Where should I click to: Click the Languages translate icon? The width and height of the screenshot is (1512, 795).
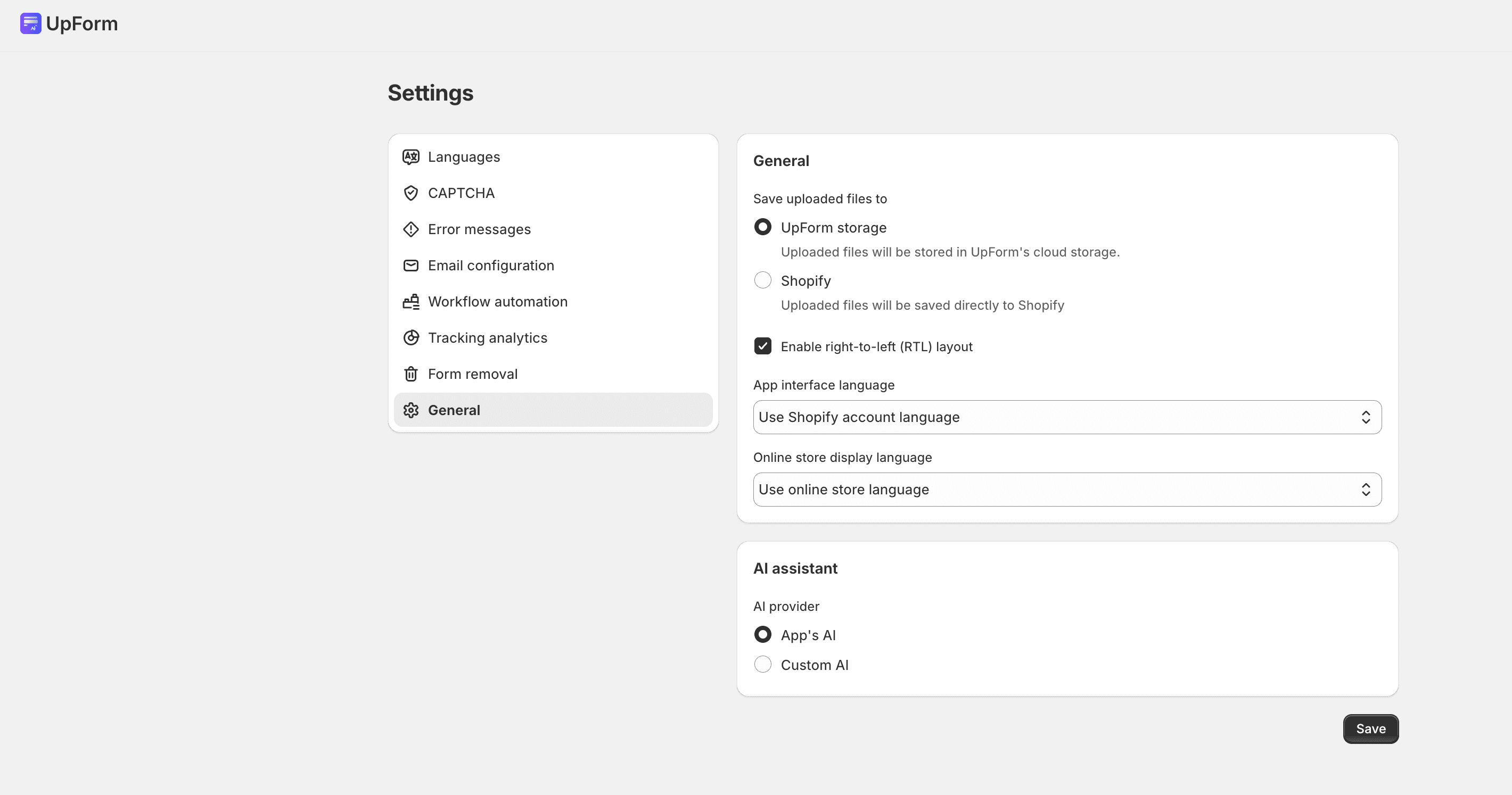click(411, 156)
